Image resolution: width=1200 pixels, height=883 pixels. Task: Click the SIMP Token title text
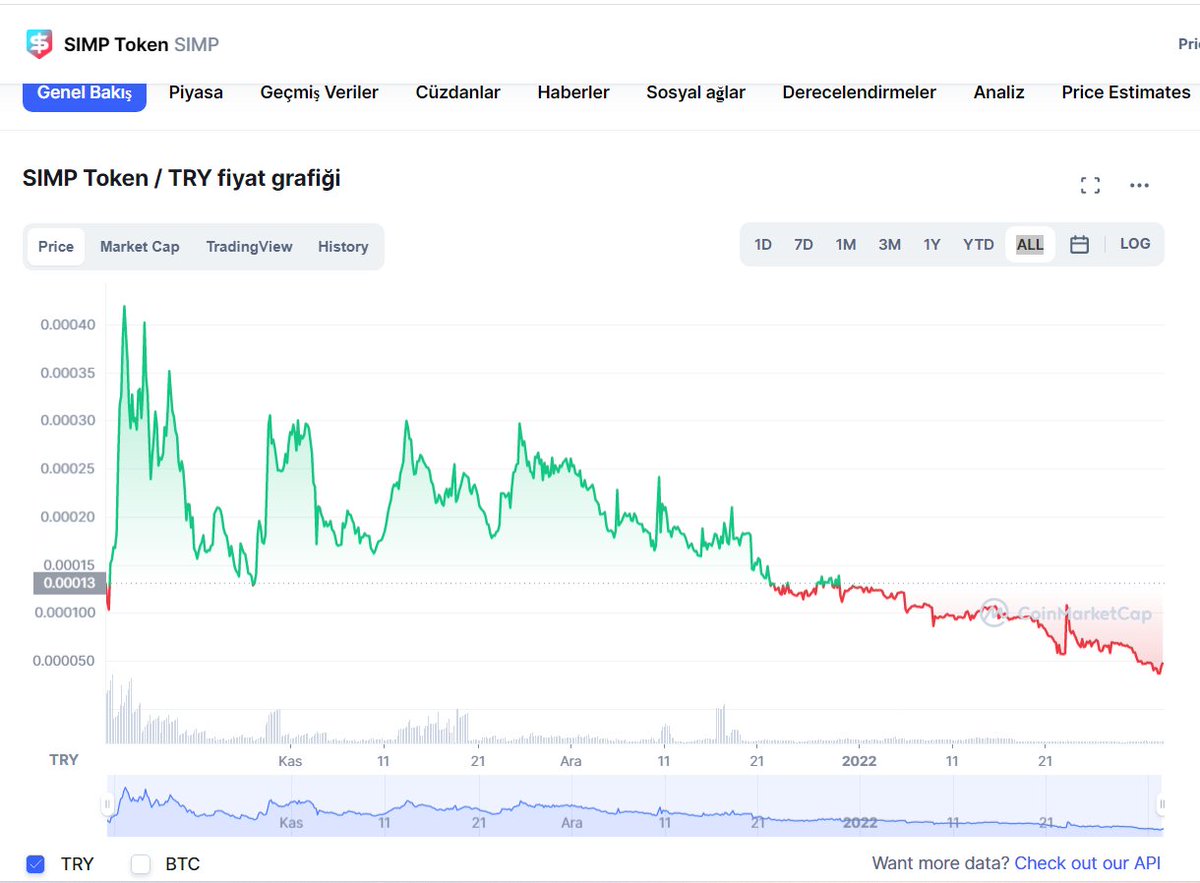point(116,44)
